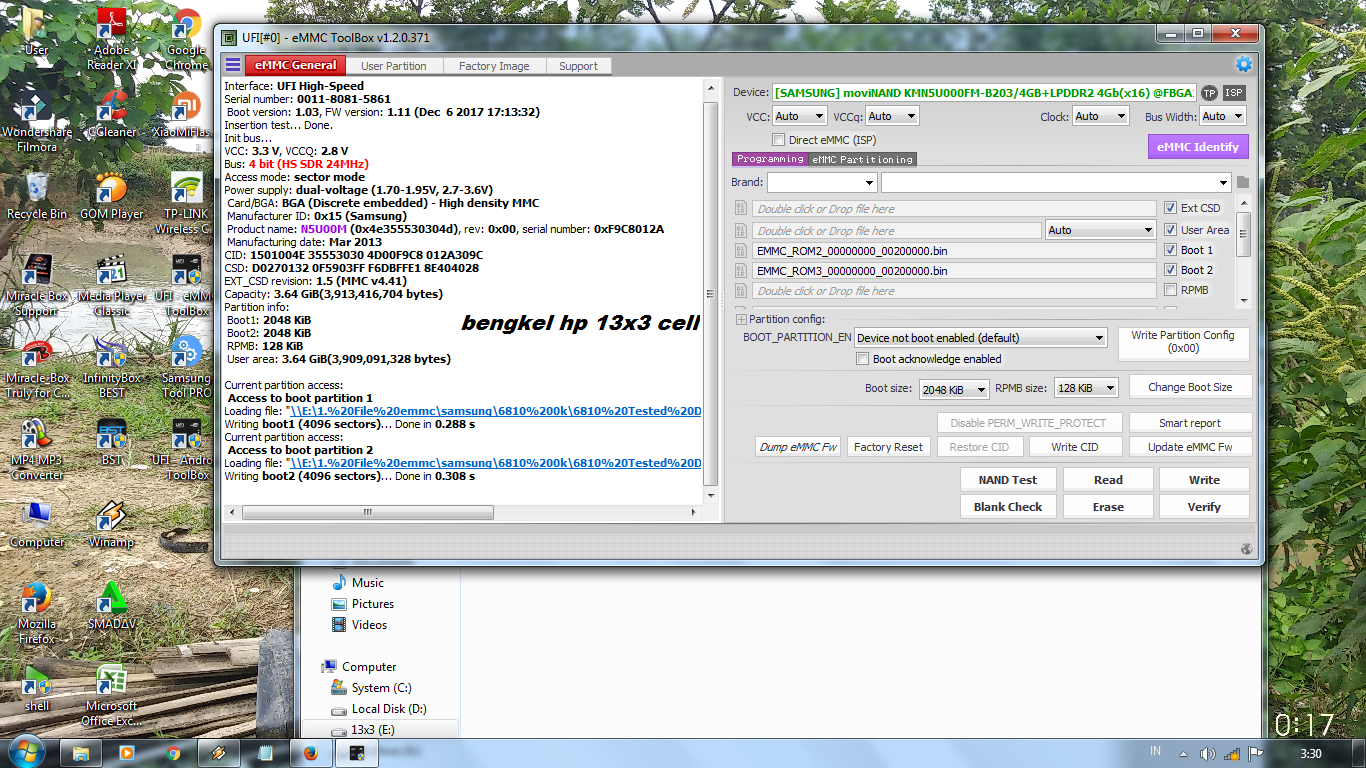Open the Bus Width dropdown

pyautogui.click(x=1222, y=116)
